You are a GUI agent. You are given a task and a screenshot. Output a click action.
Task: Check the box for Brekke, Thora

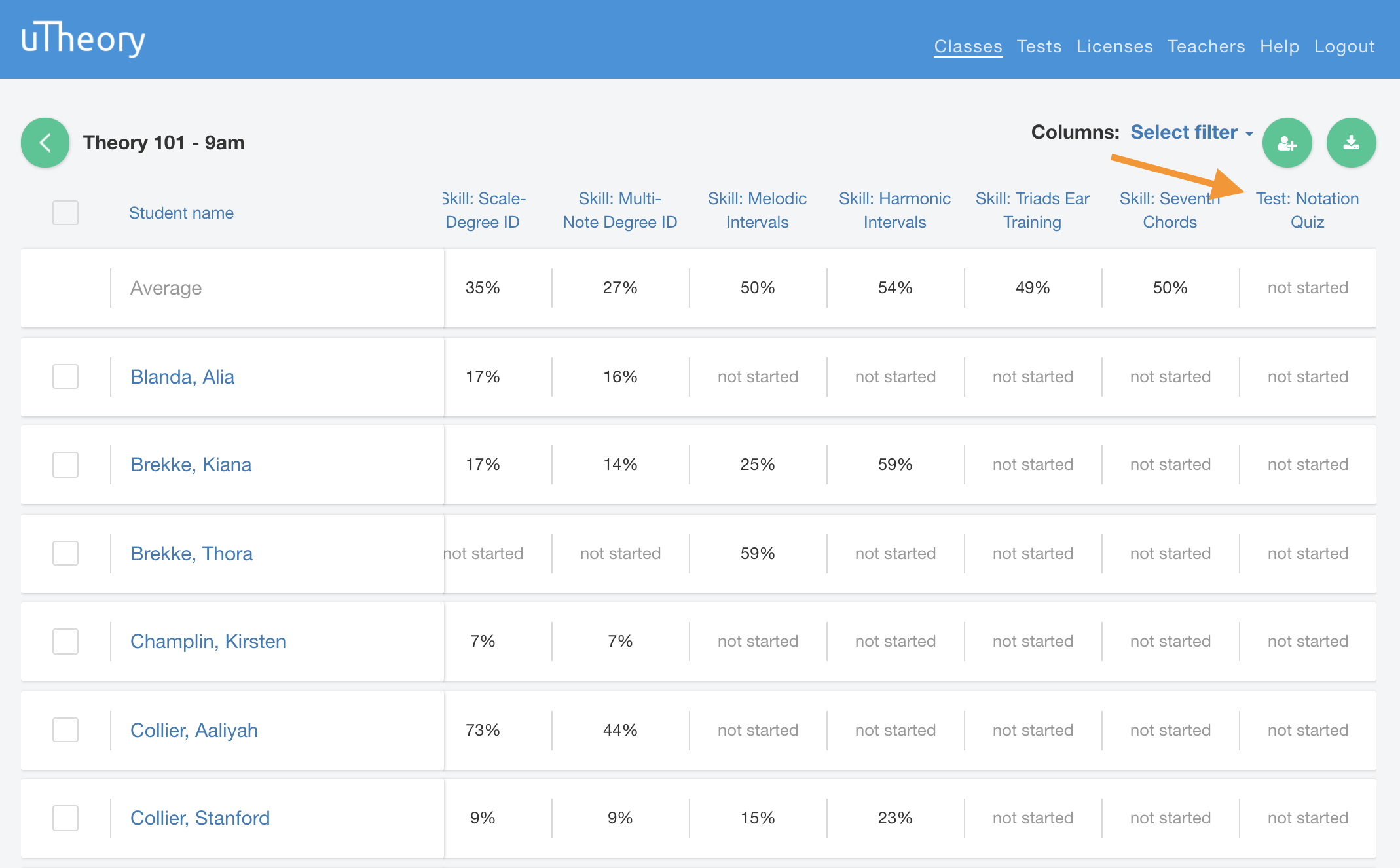tap(65, 553)
